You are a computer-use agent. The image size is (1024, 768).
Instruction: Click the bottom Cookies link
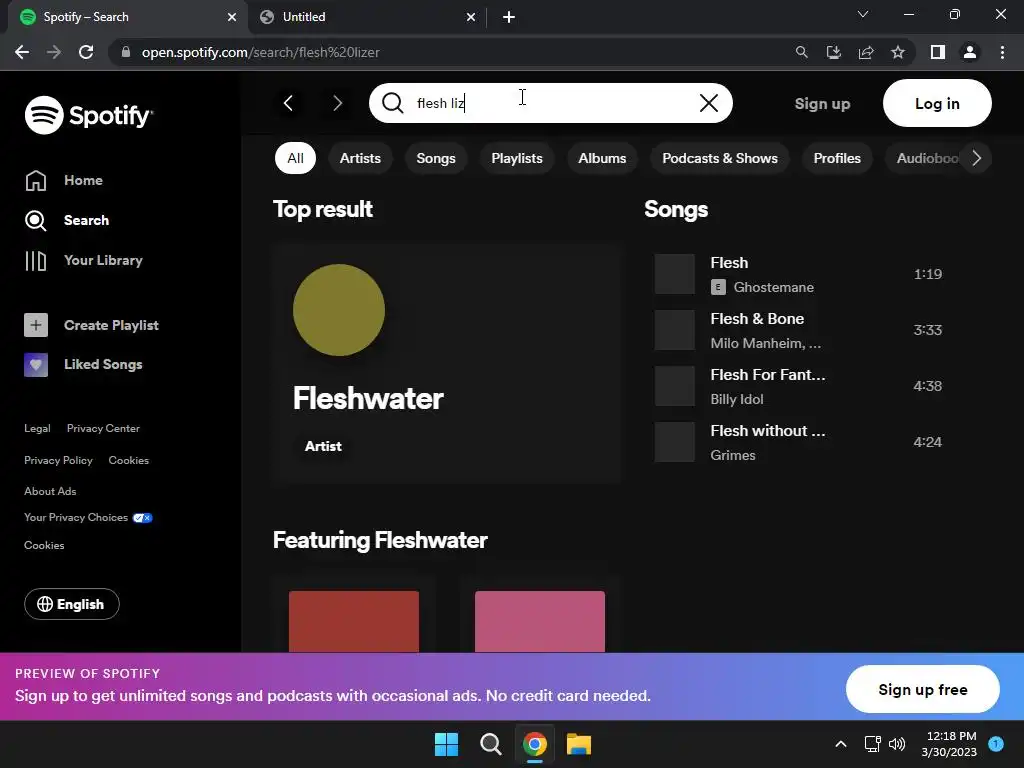pyautogui.click(x=44, y=545)
